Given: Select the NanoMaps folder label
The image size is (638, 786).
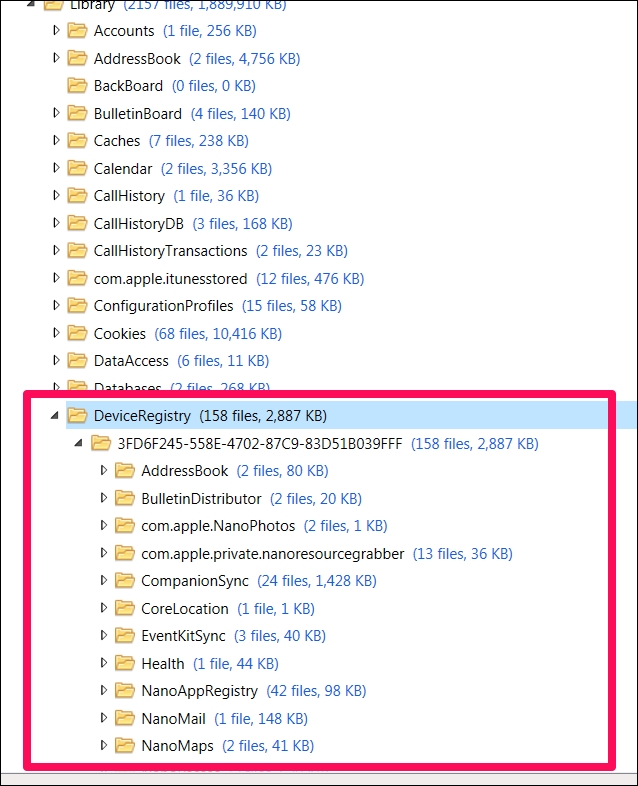Looking at the screenshot, I should pyautogui.click(x=177, y=745).
